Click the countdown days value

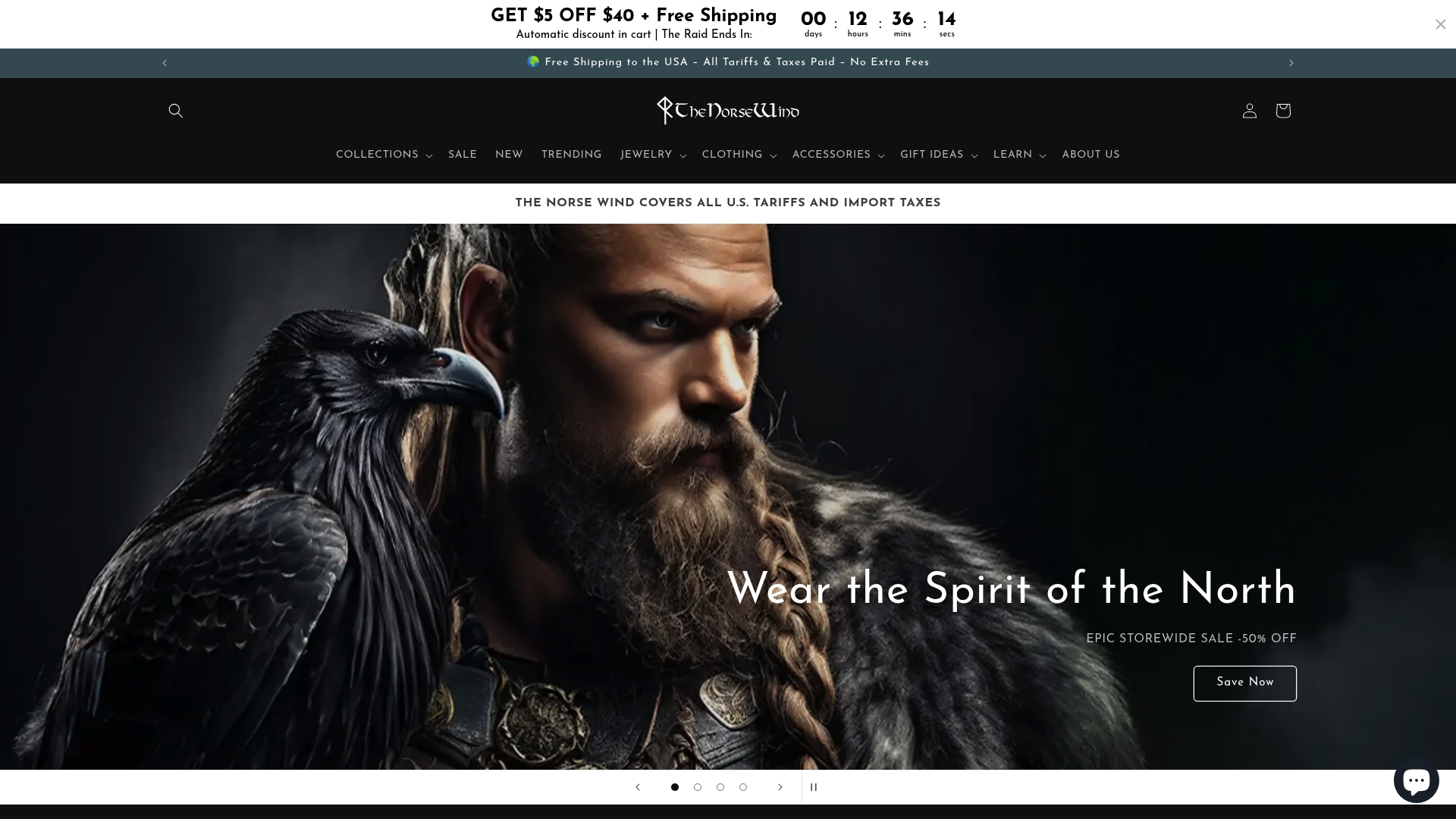click(x=813, y=20)
